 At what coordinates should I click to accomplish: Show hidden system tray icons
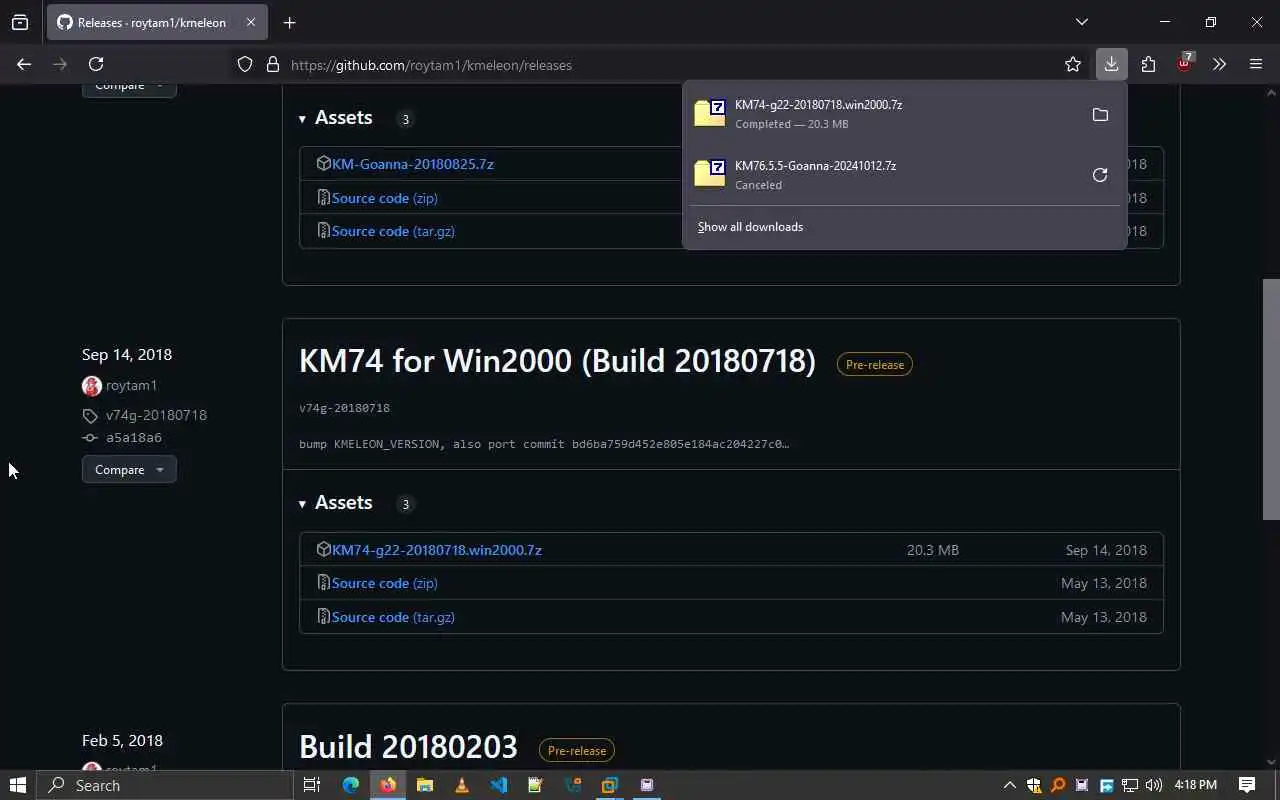(1009, 785)
